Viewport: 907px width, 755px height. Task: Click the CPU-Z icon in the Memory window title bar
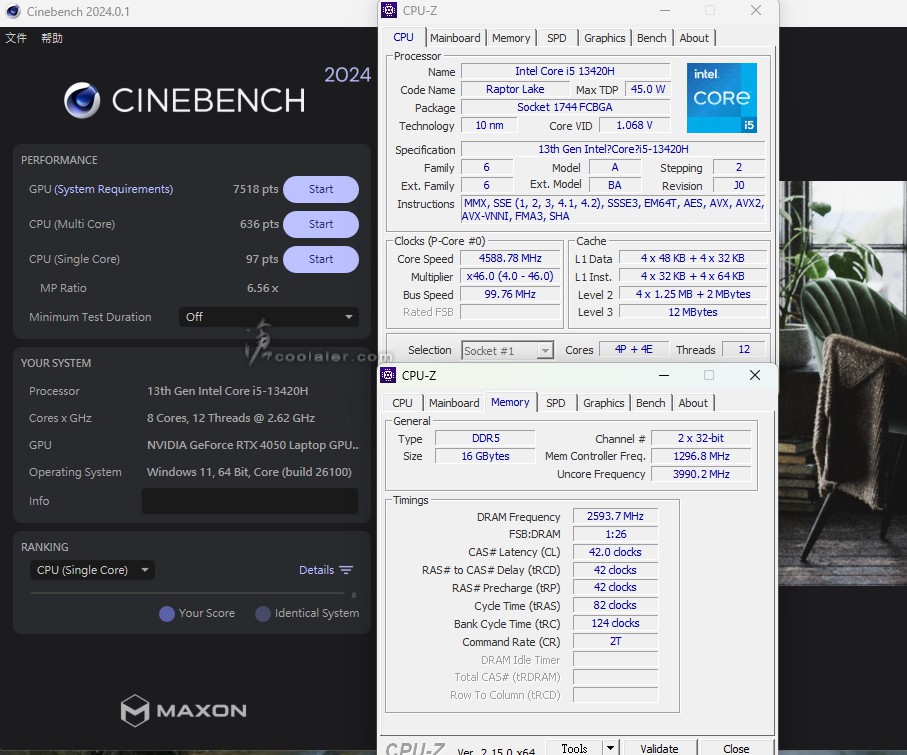(388, 375)
